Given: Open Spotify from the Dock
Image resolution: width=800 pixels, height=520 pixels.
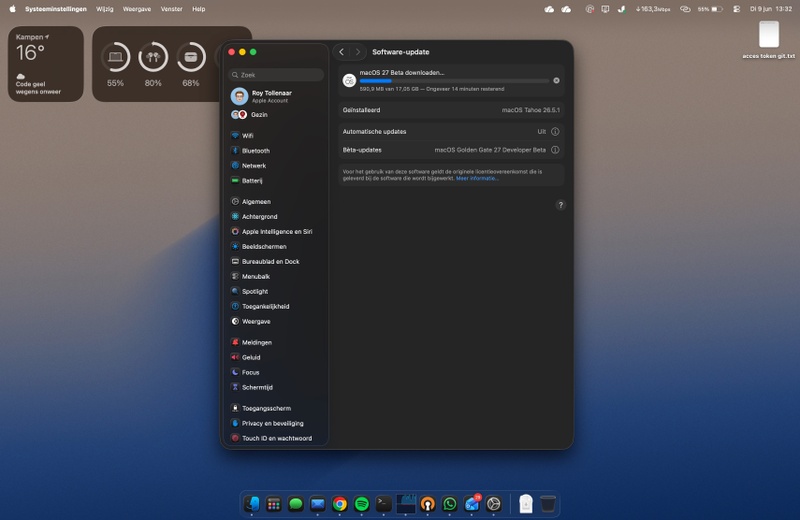Looking at the screenshot, I should [x=361, y=504].
